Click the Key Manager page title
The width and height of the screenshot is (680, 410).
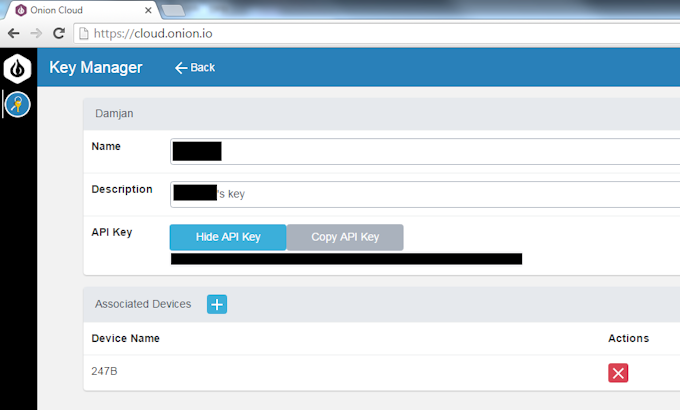coord(96,68)
